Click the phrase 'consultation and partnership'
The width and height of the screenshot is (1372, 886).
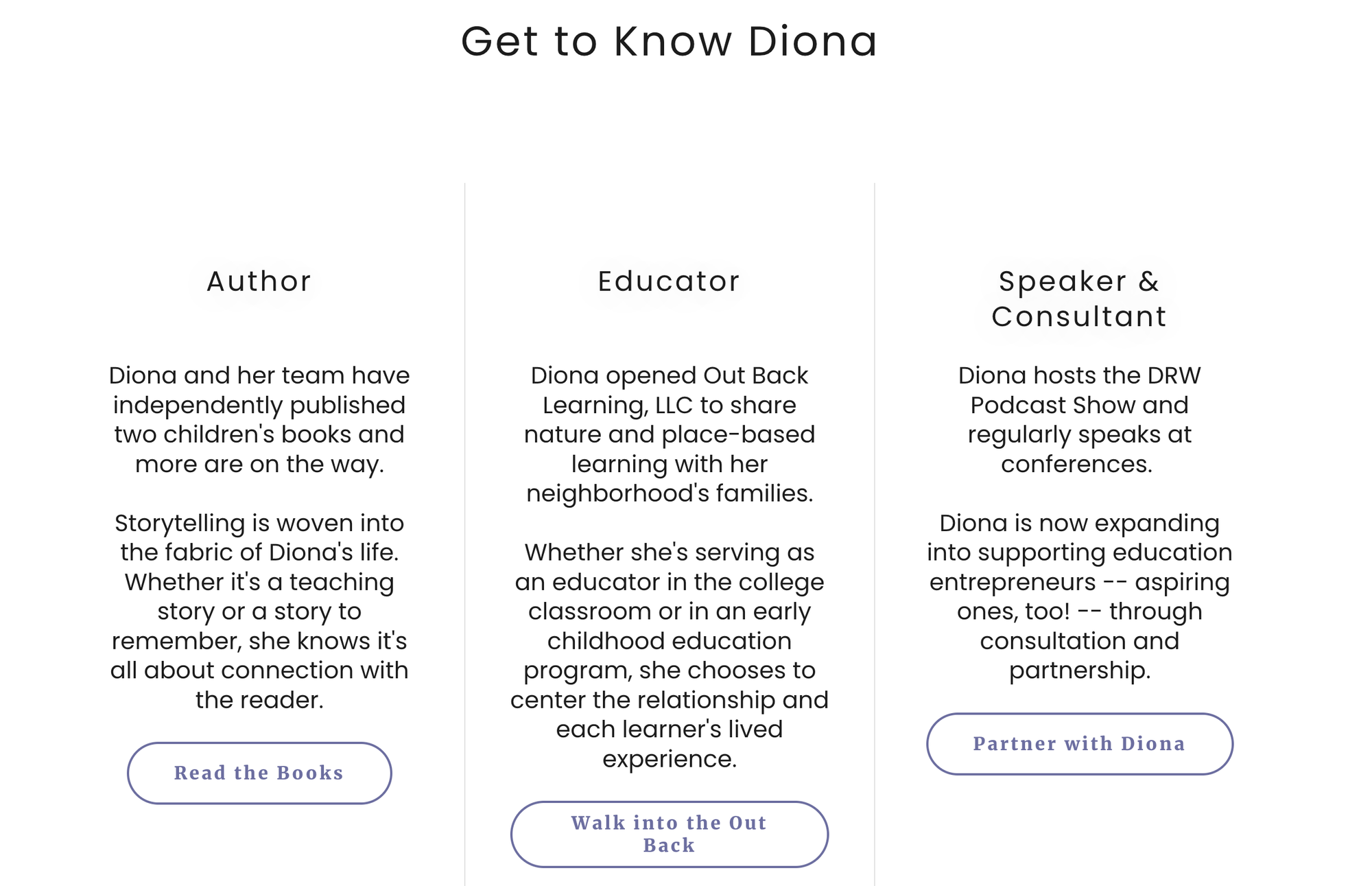coord(1080,655)
